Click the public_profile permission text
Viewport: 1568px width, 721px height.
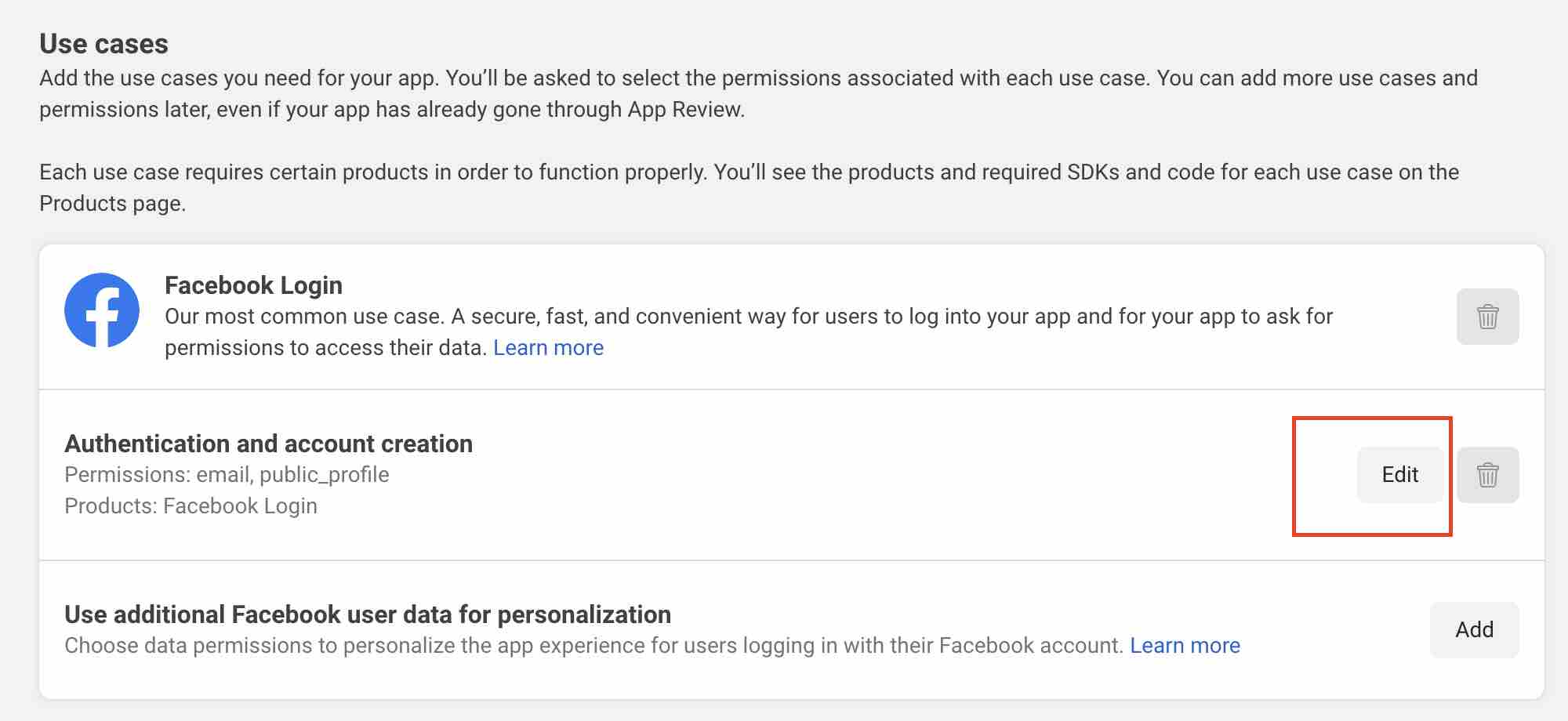tap(324, 475)
